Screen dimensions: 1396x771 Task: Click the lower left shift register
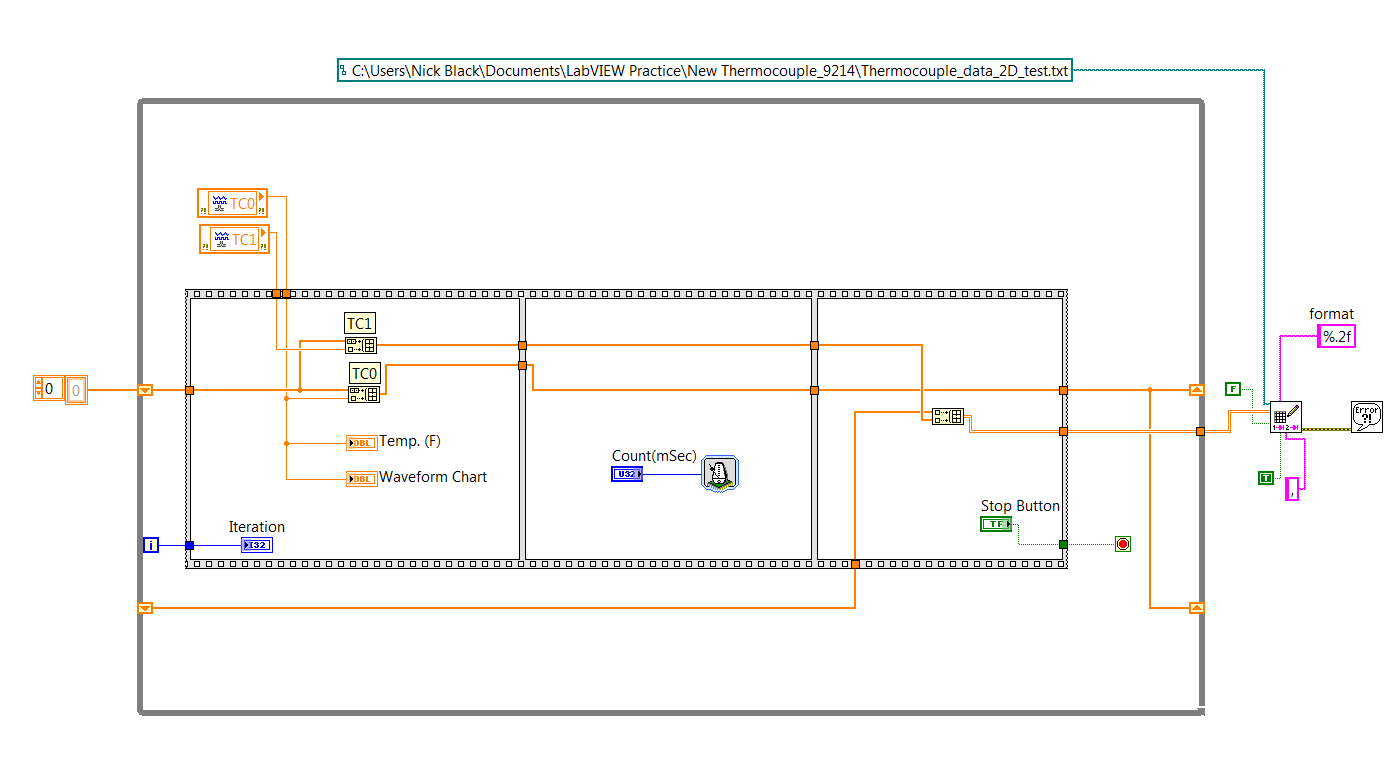145,607
